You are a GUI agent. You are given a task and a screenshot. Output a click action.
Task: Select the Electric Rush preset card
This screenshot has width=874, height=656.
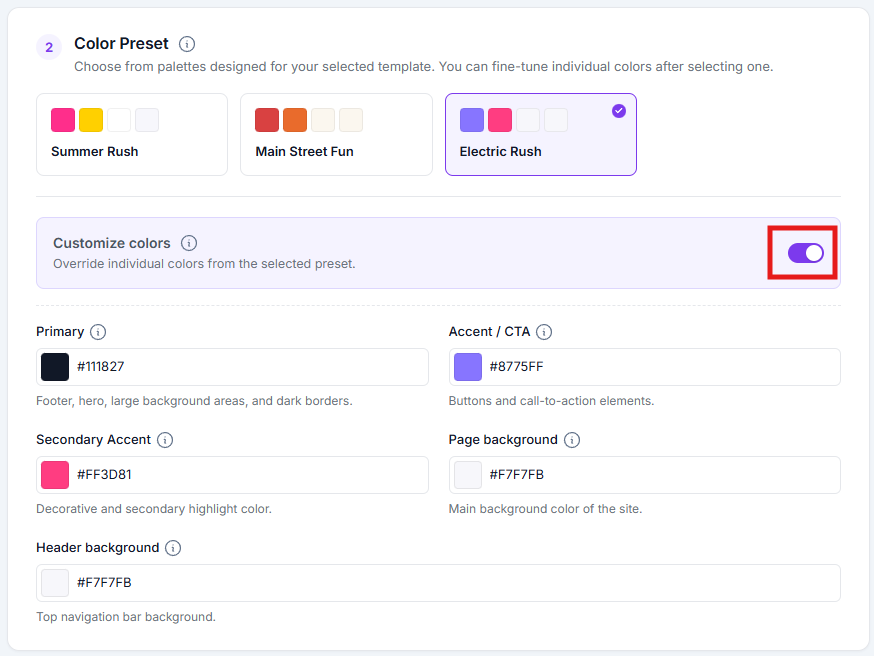[541, 134]
